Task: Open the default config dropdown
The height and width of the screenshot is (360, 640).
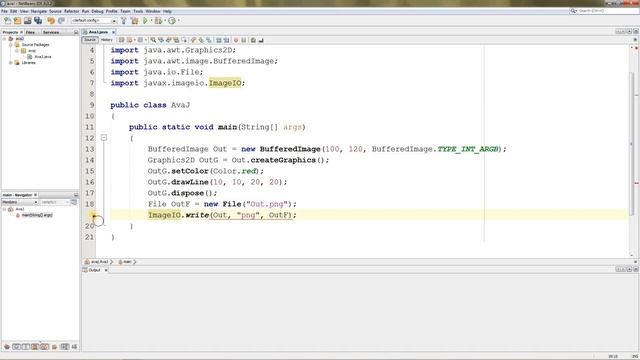Action: click(x=94, y=20)
